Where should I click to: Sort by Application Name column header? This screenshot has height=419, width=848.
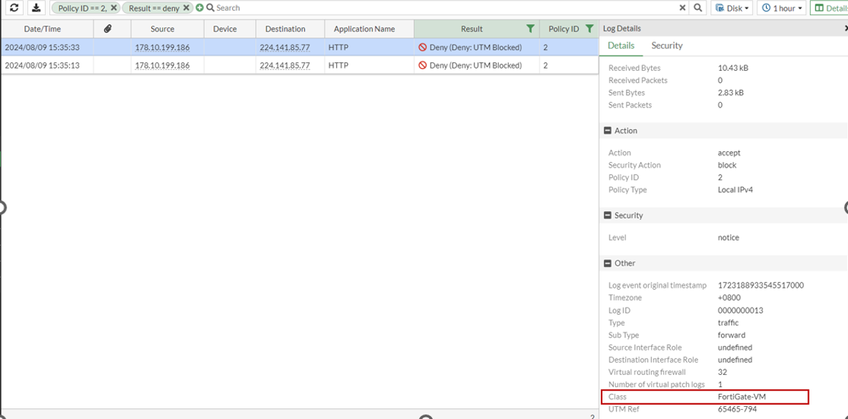[x=364, y=29]
